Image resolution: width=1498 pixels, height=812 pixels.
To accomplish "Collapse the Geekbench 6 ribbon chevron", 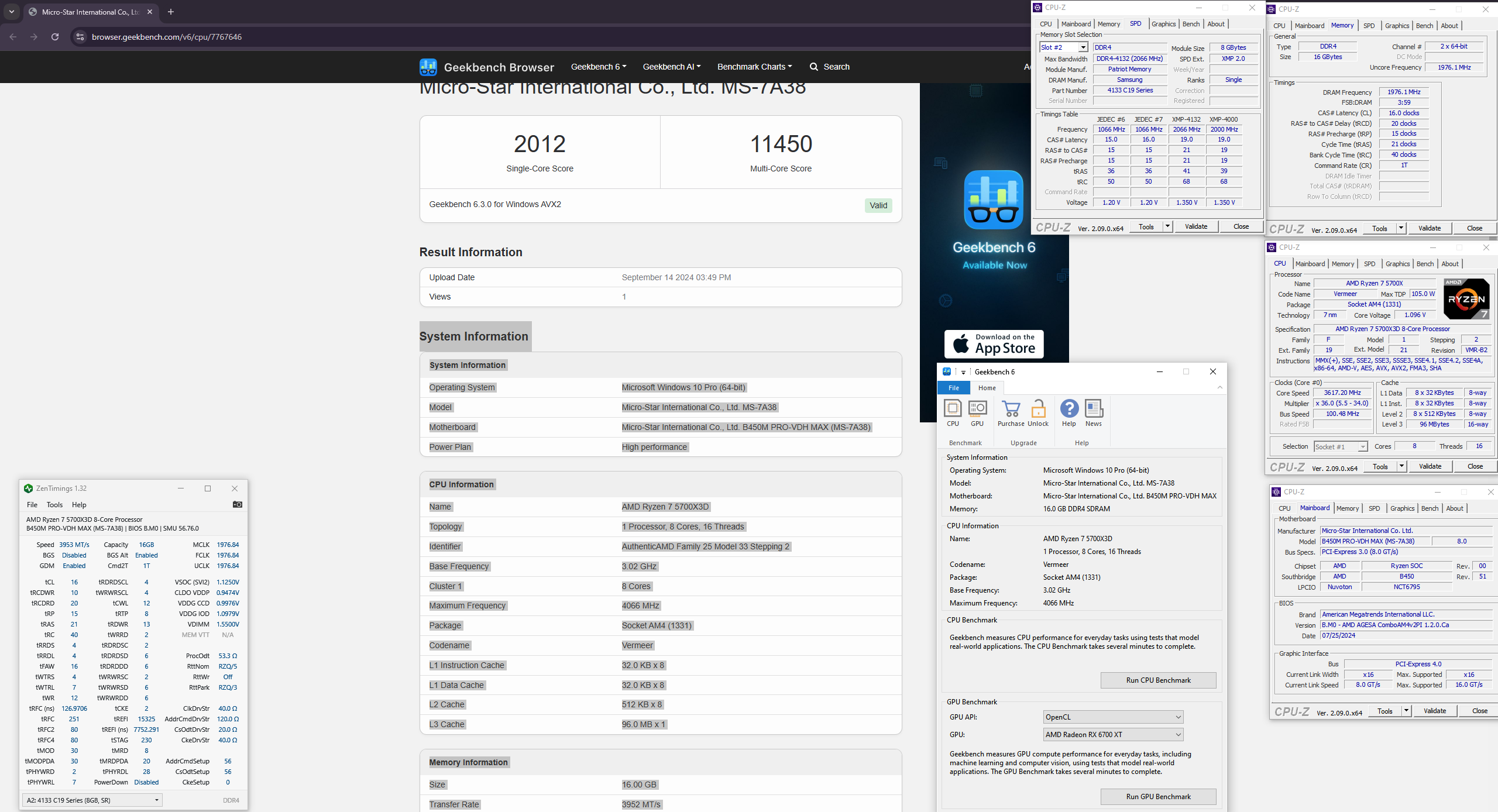I will point(1219,387).
